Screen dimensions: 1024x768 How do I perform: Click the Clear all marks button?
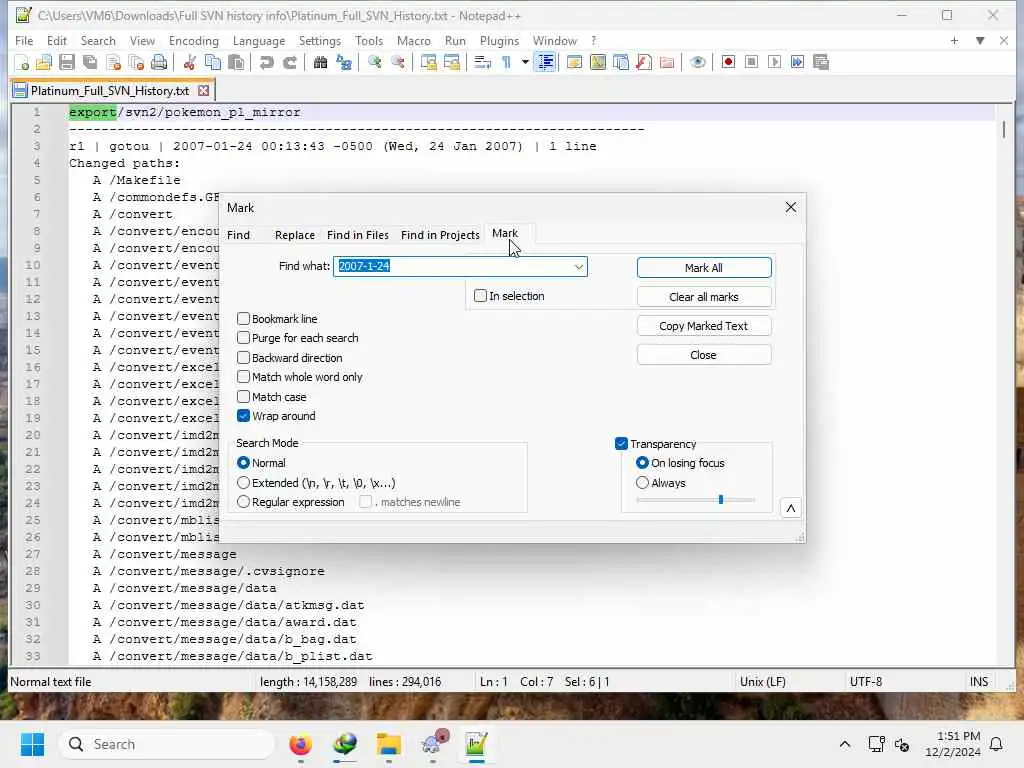pyautogui.click(x=704, y=296)
